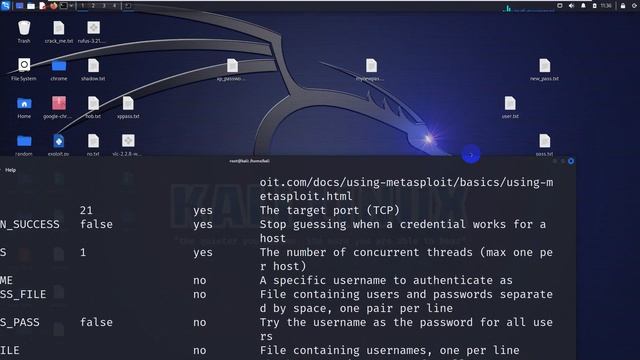Click the terminal title bar text

click(249, 161)
